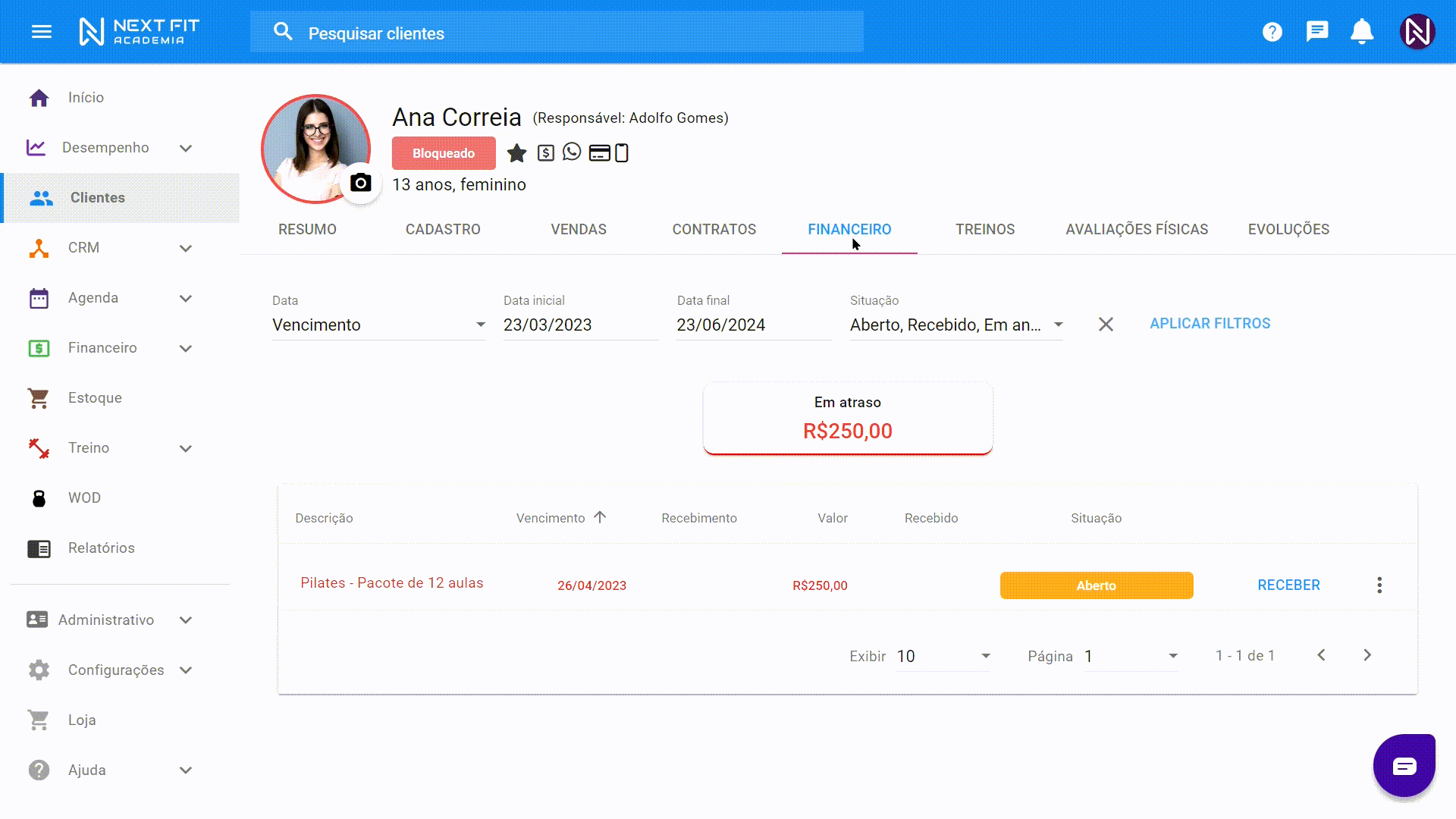
Task: Clear filters with the X icon
Action: [1106, 325]
